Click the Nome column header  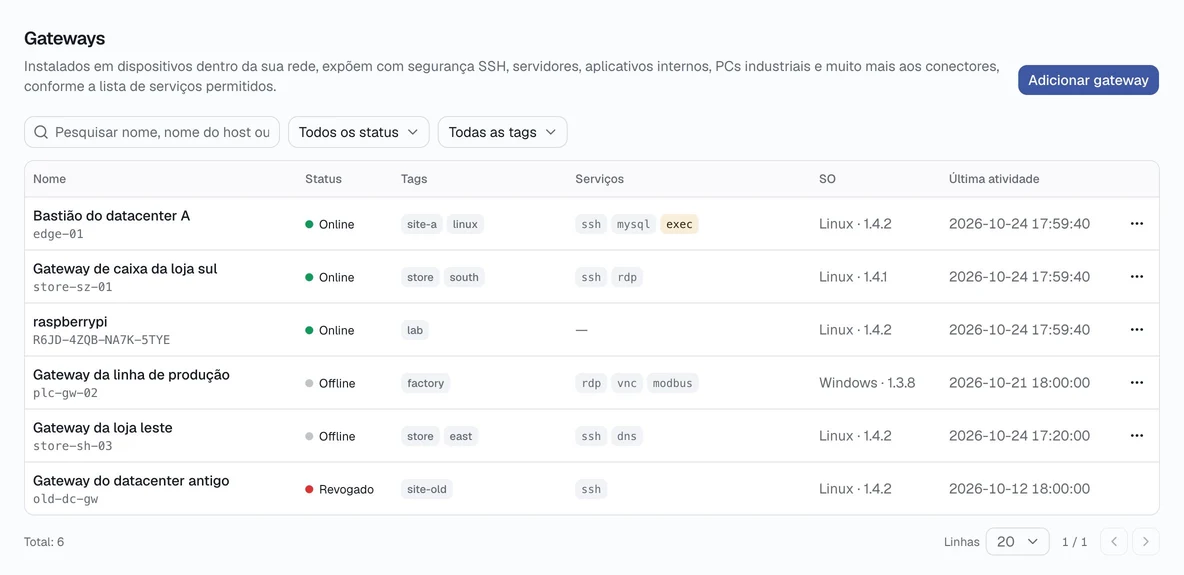tap(50, 179)
